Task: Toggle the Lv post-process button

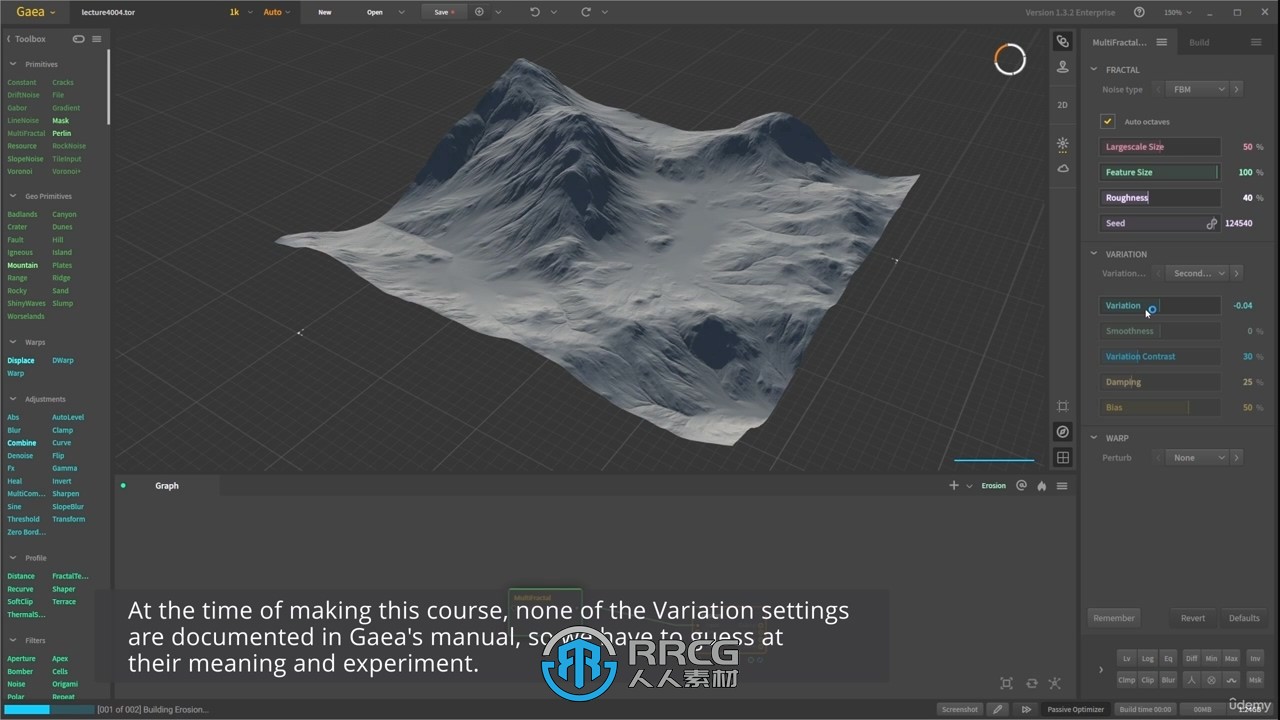Action: point(1126,658)
